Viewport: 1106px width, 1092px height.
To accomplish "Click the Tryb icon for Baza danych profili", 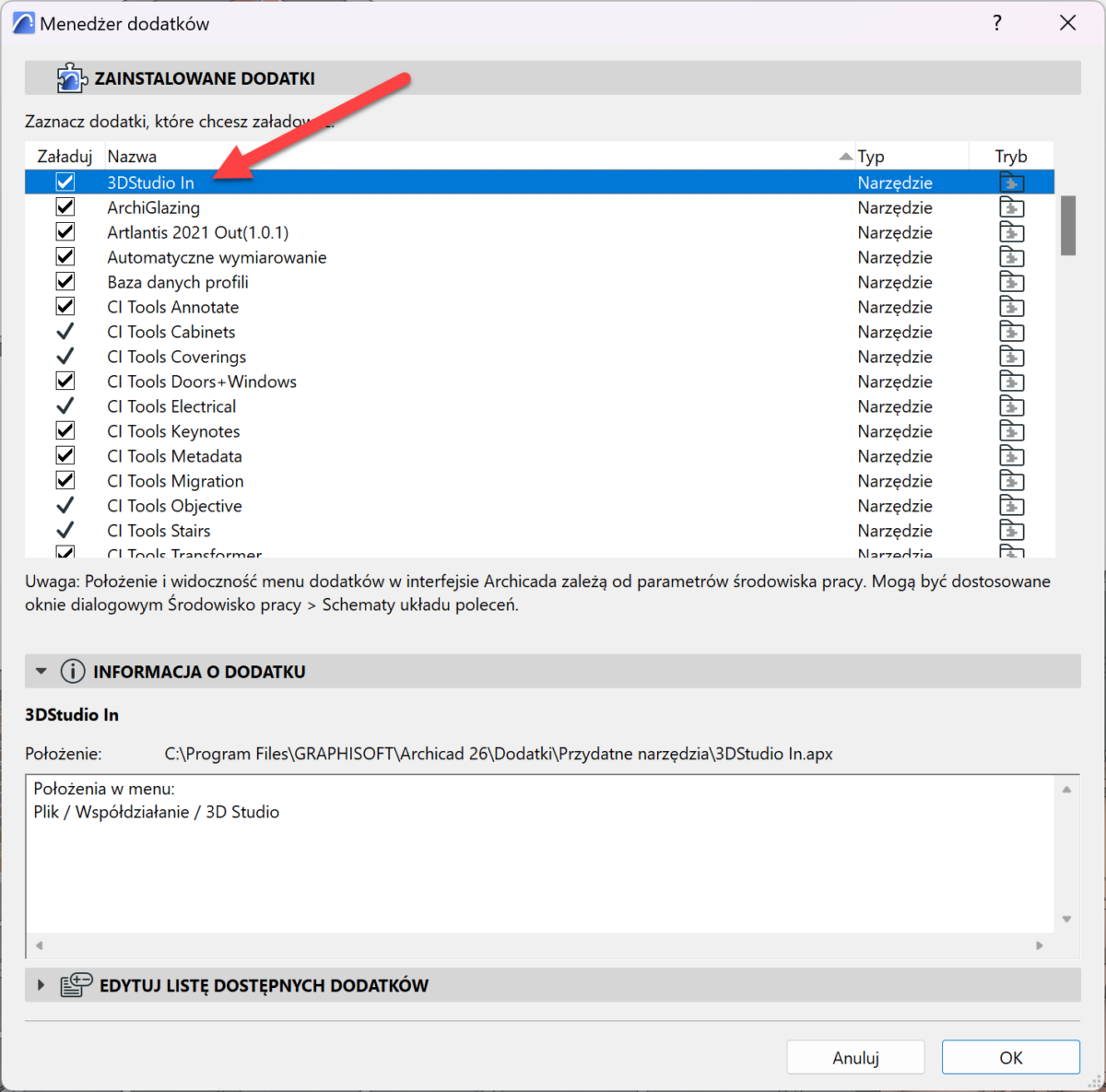I will [x=1011, y=282].
